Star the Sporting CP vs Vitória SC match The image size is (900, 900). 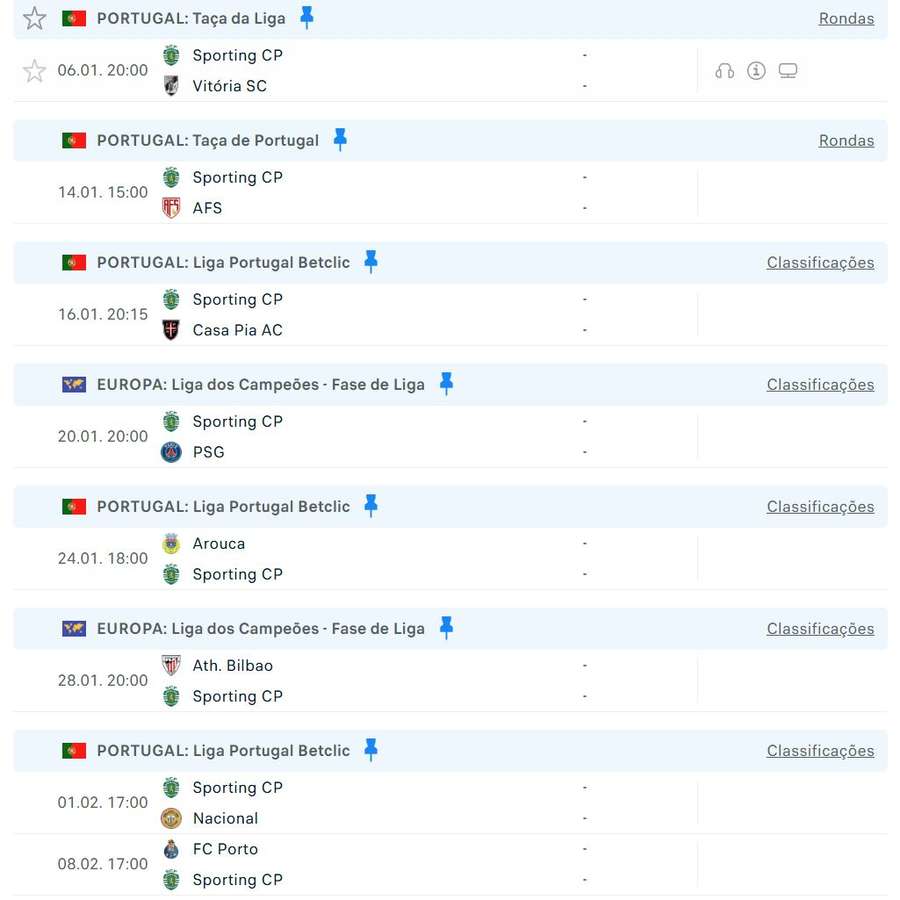click(x=34, y=70)
